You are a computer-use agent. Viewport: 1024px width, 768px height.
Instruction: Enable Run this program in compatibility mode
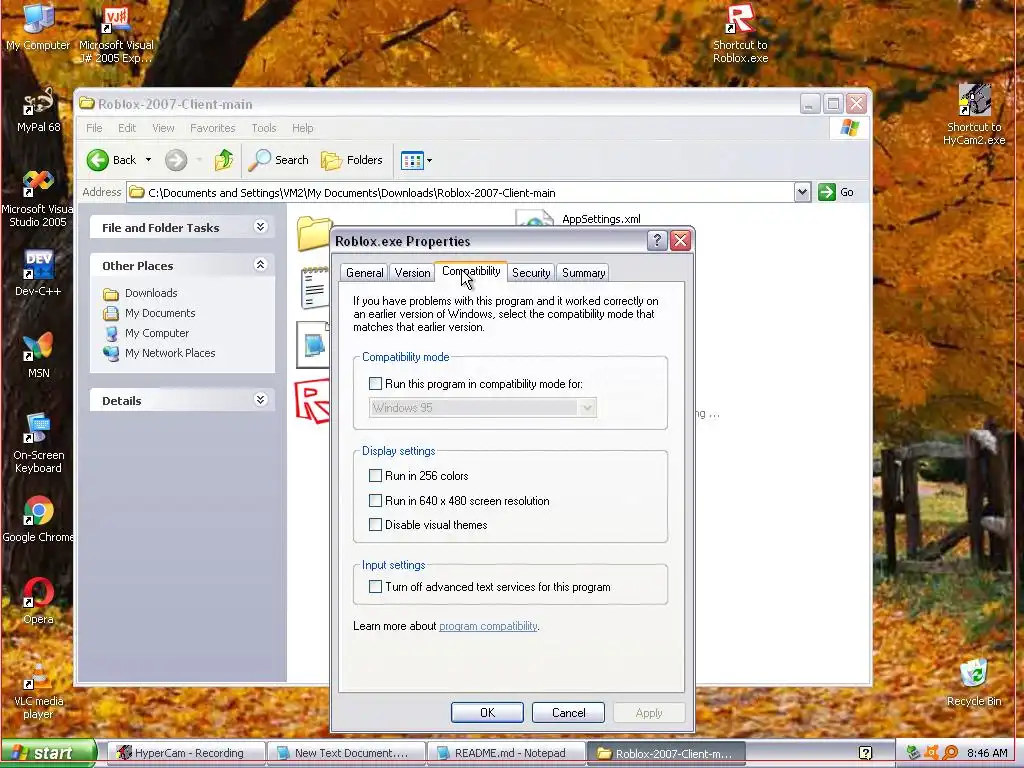point(376,384)
